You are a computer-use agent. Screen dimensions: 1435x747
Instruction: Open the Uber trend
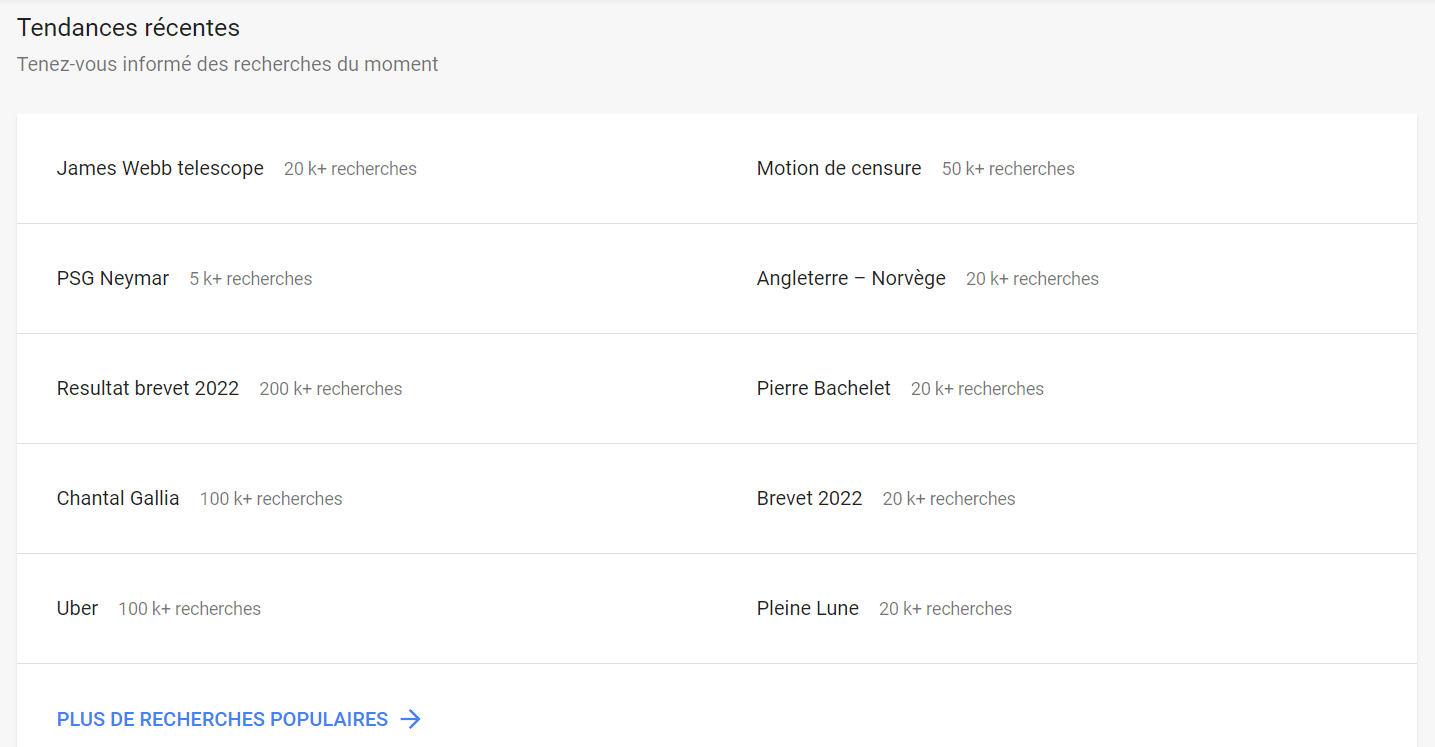77,608
